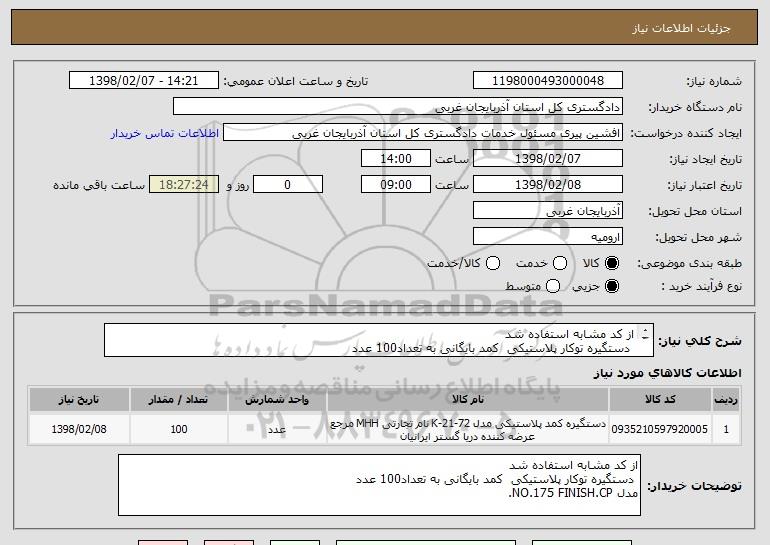This screenshot has width=770, height=545.
Task: Click the buyer organization name field
Action: click(x=398, y=107)
